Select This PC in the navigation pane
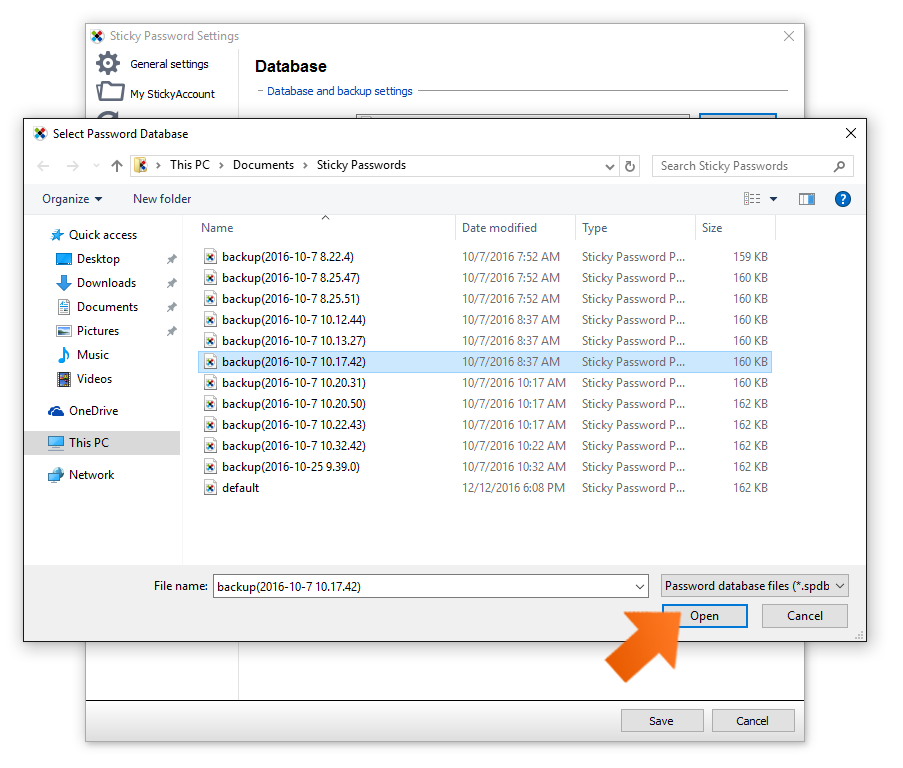903x768 pixels. point(103,443)
